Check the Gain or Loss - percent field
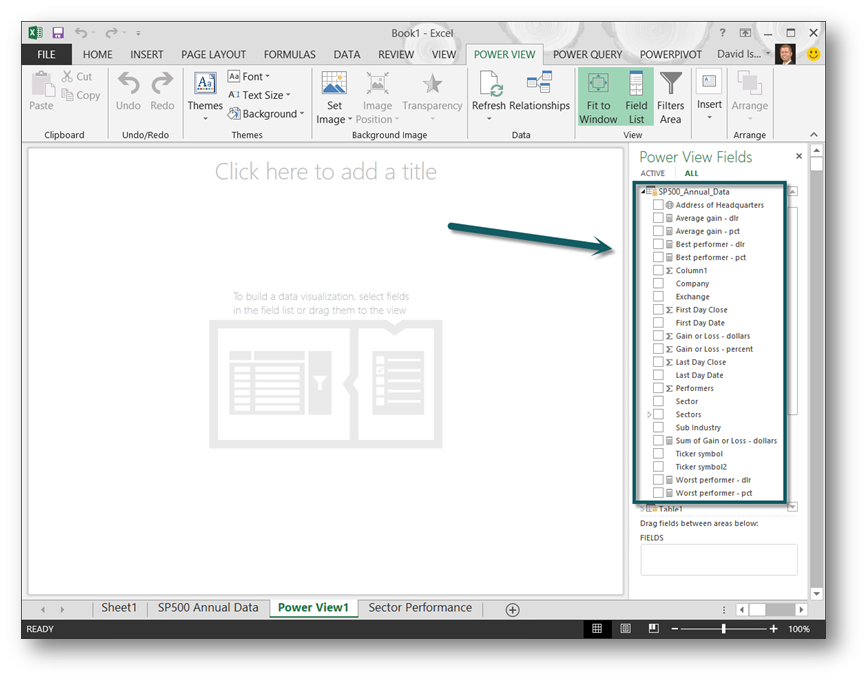868x681 pixels. point(658,349)
